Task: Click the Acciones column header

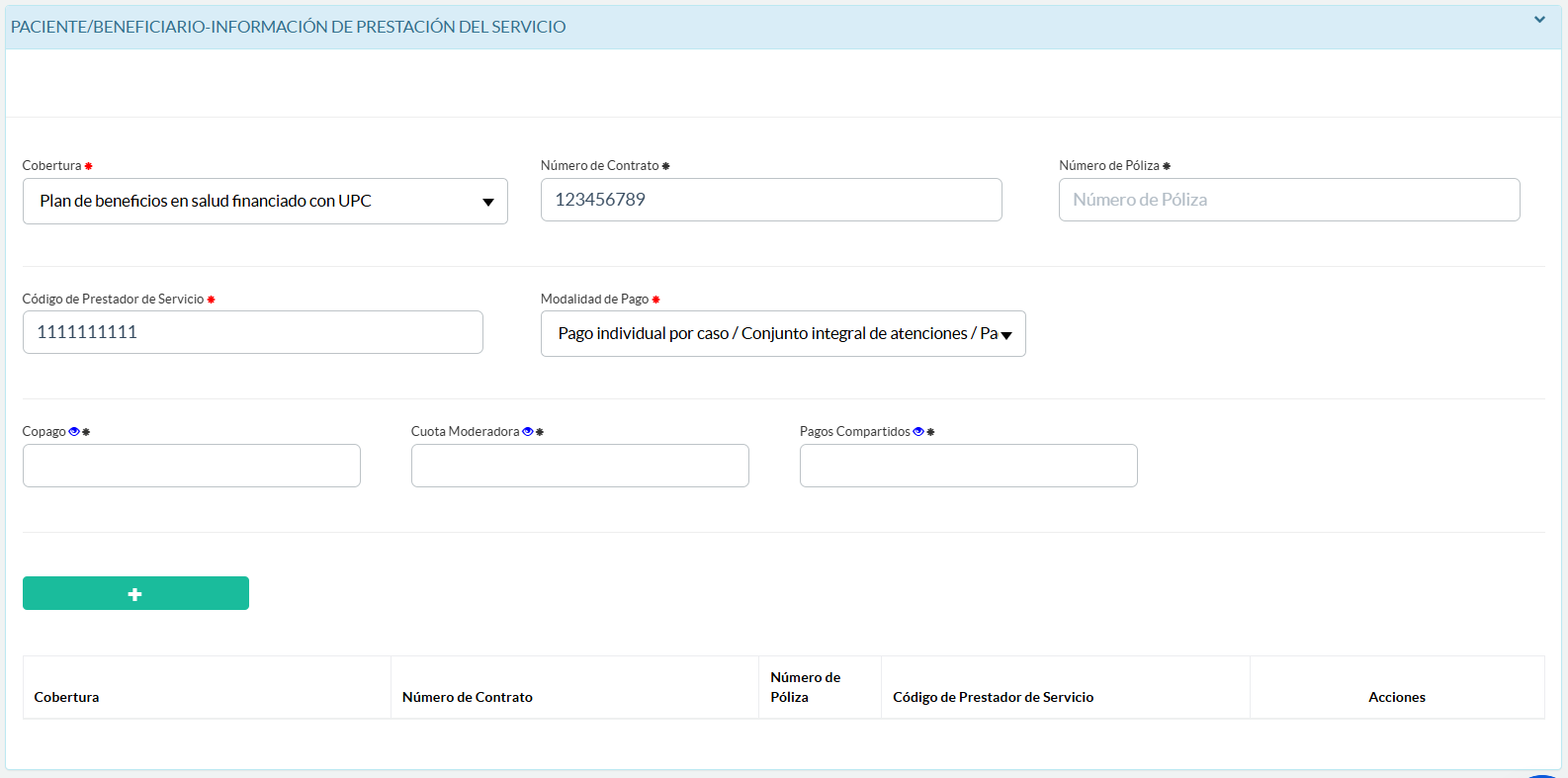Action: tap(1396, 697)
